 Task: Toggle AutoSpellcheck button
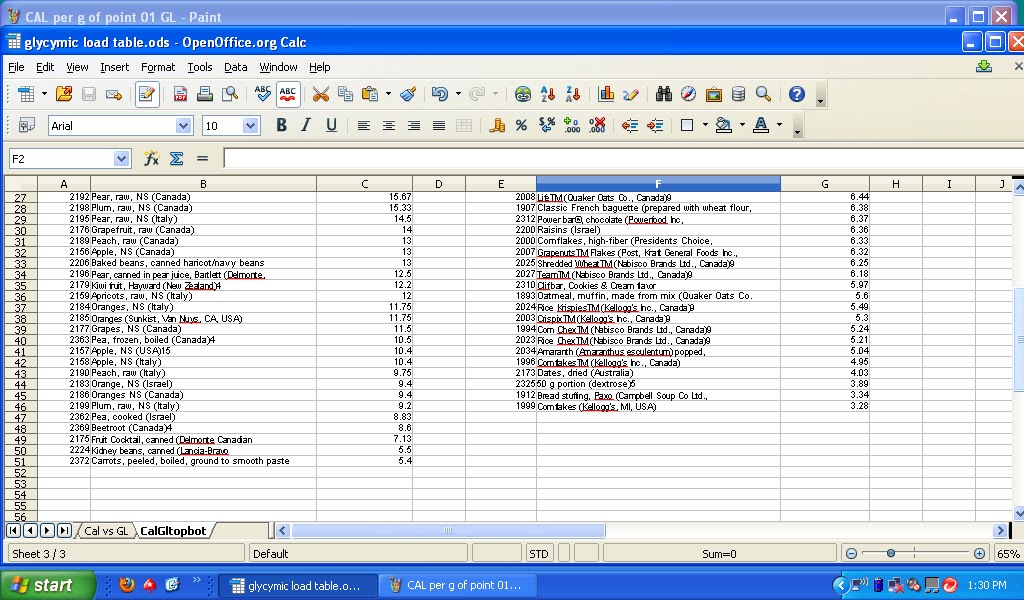(288, 94)
